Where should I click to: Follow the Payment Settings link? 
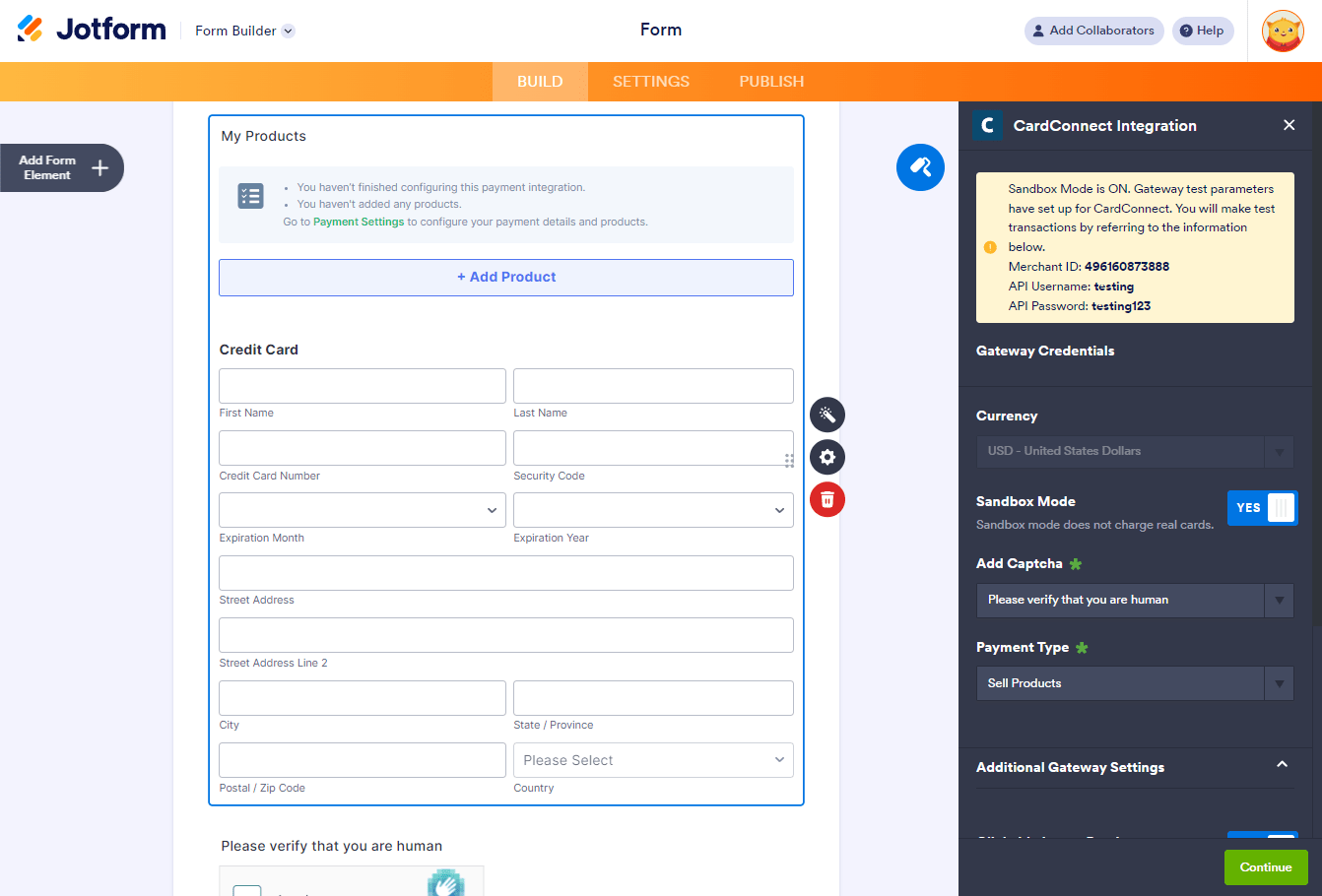pos(359,223)
